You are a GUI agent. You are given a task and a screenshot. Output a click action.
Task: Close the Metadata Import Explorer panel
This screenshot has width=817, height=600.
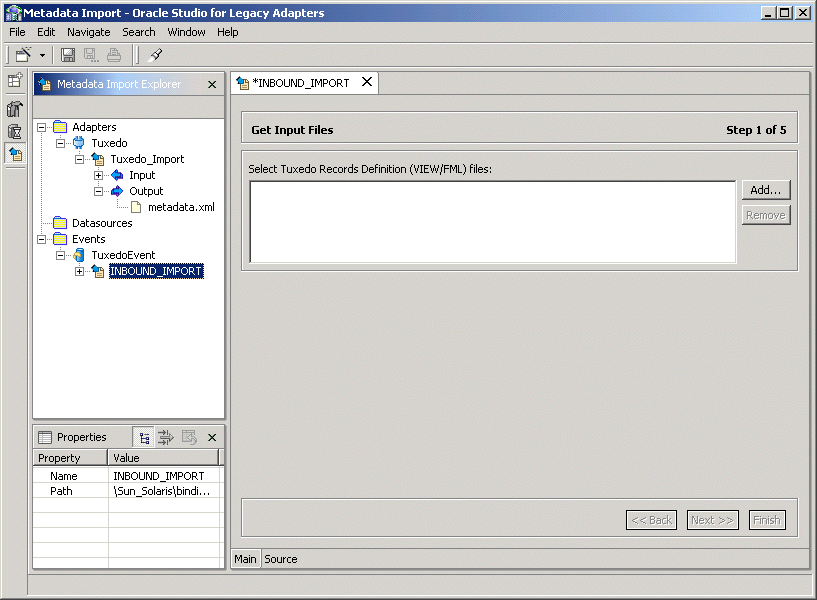point(212,84)
